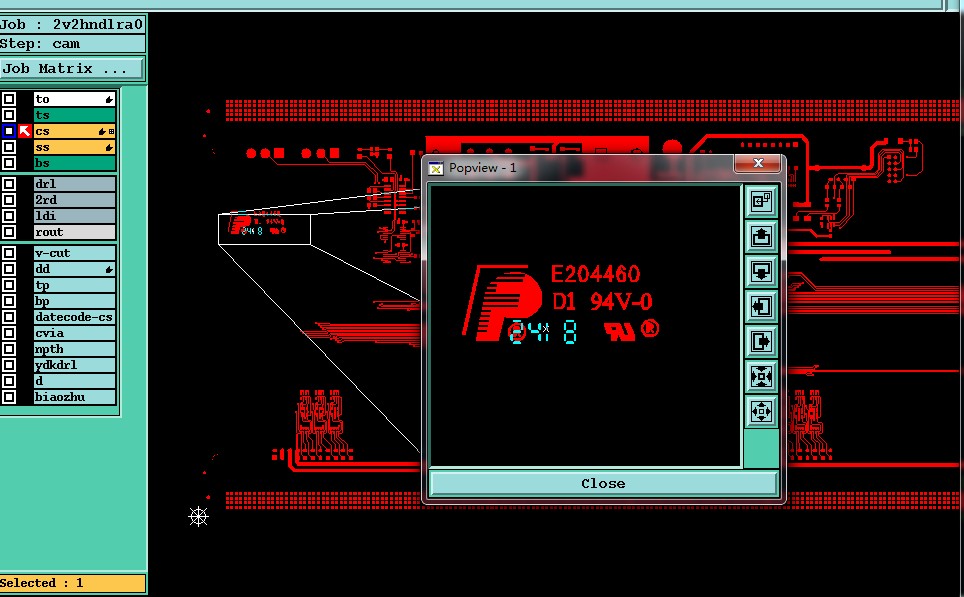The image size is (964, 597).
Task: Toggle display checkbox for '2rd' layer
Action: pos(9,200)
